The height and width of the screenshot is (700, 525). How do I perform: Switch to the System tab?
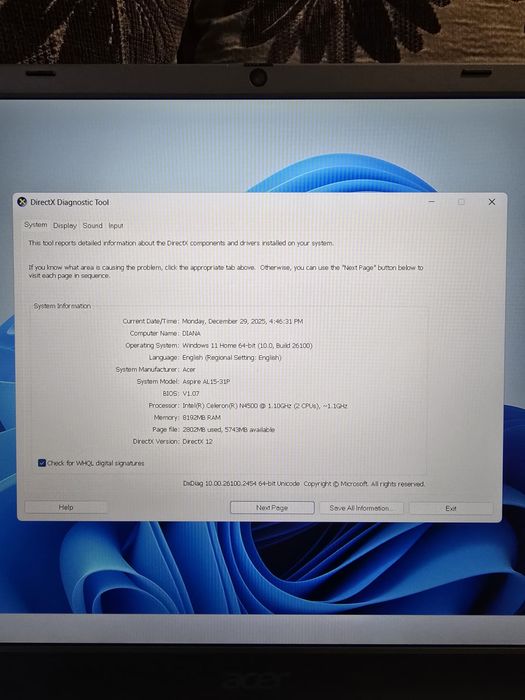(35, 225)
